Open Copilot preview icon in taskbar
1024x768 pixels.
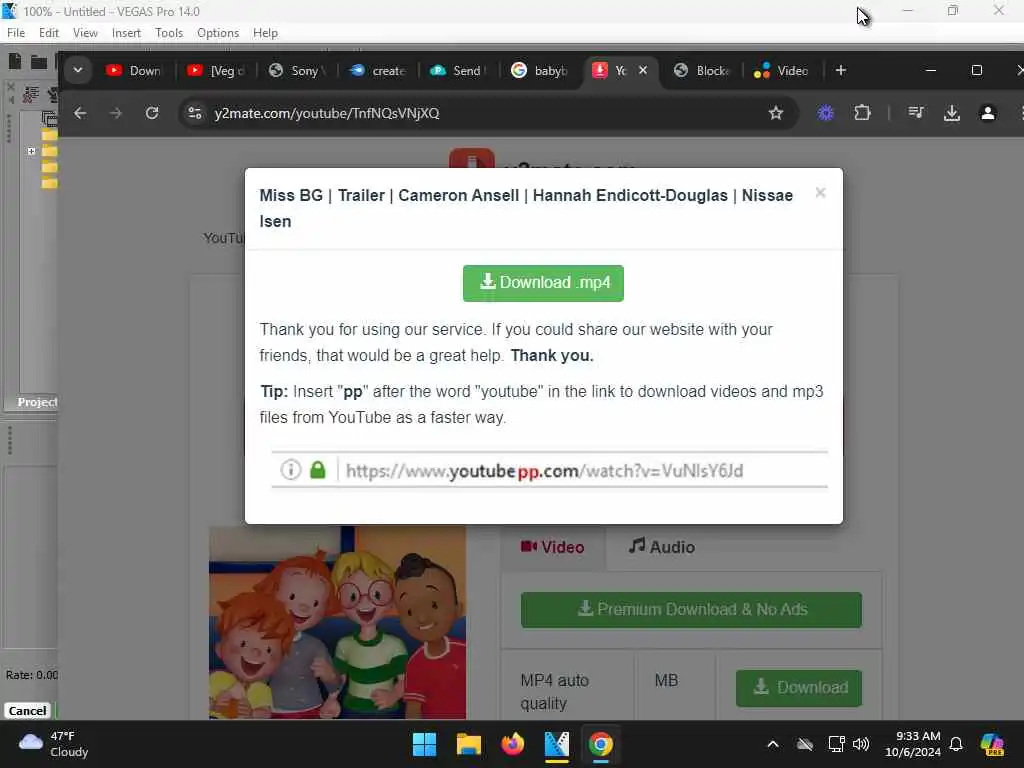click(992, 744)
